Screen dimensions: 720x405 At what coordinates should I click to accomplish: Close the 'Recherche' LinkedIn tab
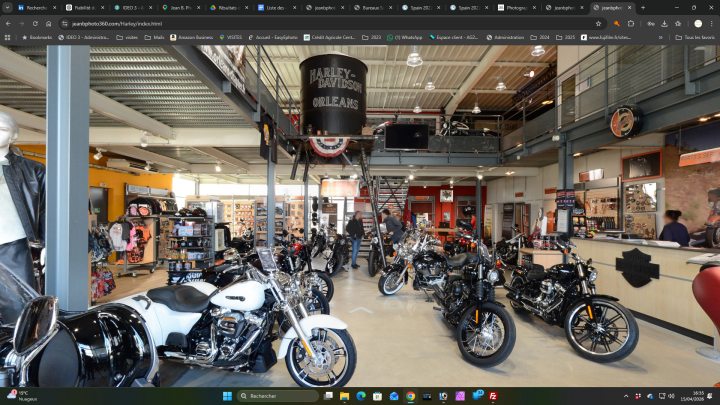(x=55, y=7)
